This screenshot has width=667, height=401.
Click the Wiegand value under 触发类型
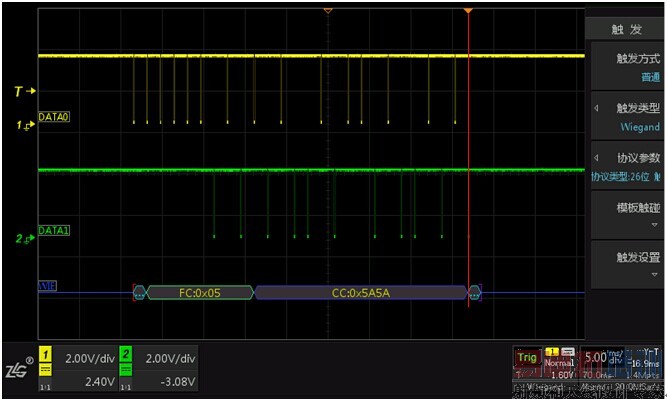pos(640,127)
